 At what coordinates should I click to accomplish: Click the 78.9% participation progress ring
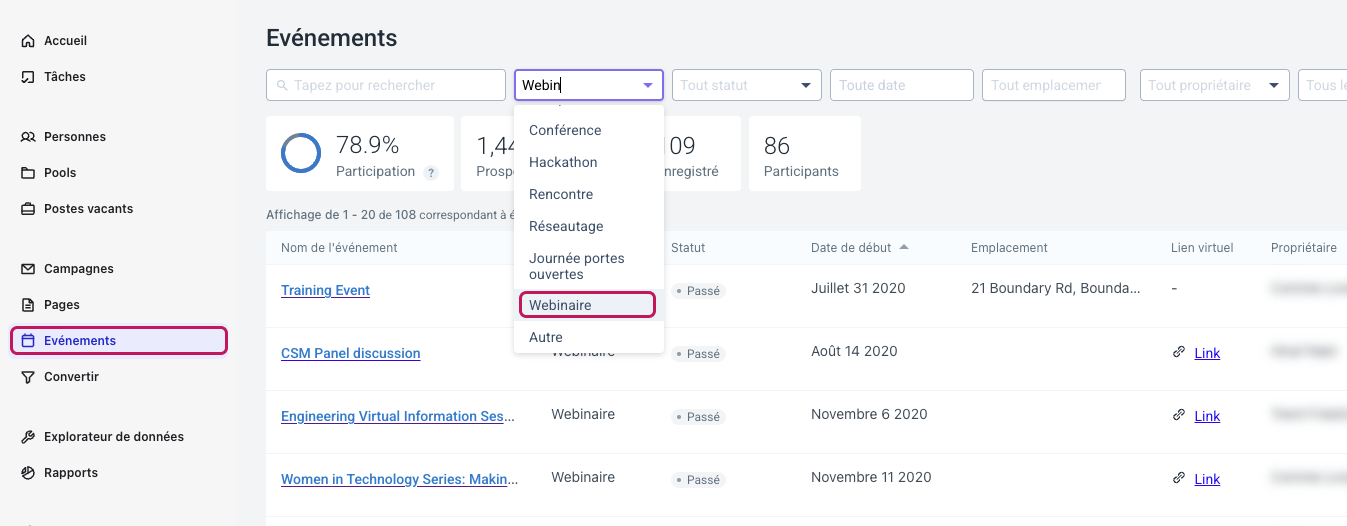301,153
